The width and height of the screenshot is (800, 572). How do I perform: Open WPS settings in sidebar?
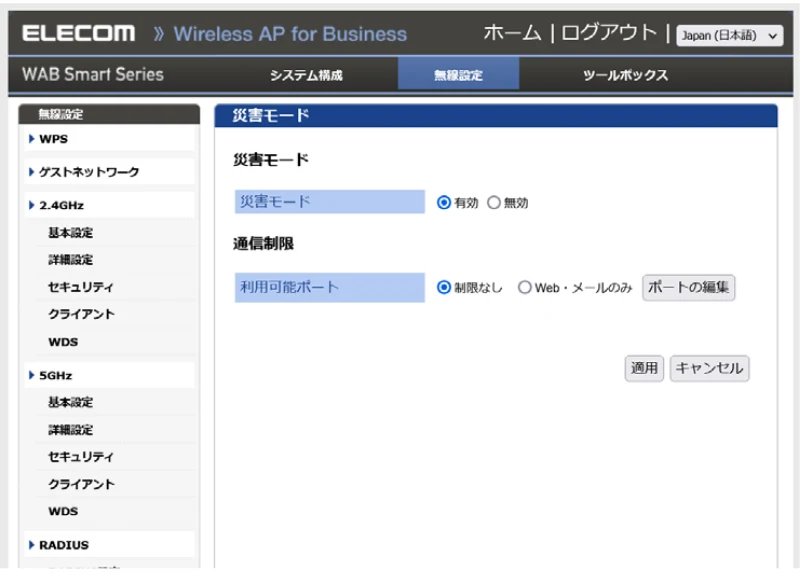click(x=54, y=139)
